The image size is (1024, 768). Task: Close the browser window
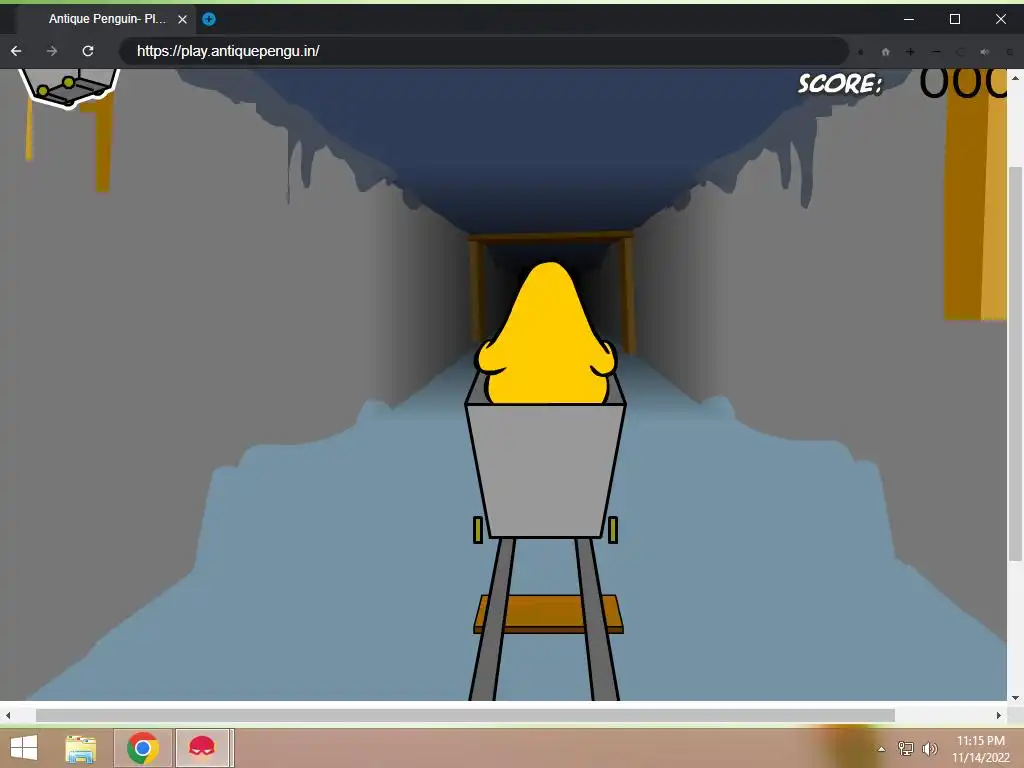(x=1000, y=19)
